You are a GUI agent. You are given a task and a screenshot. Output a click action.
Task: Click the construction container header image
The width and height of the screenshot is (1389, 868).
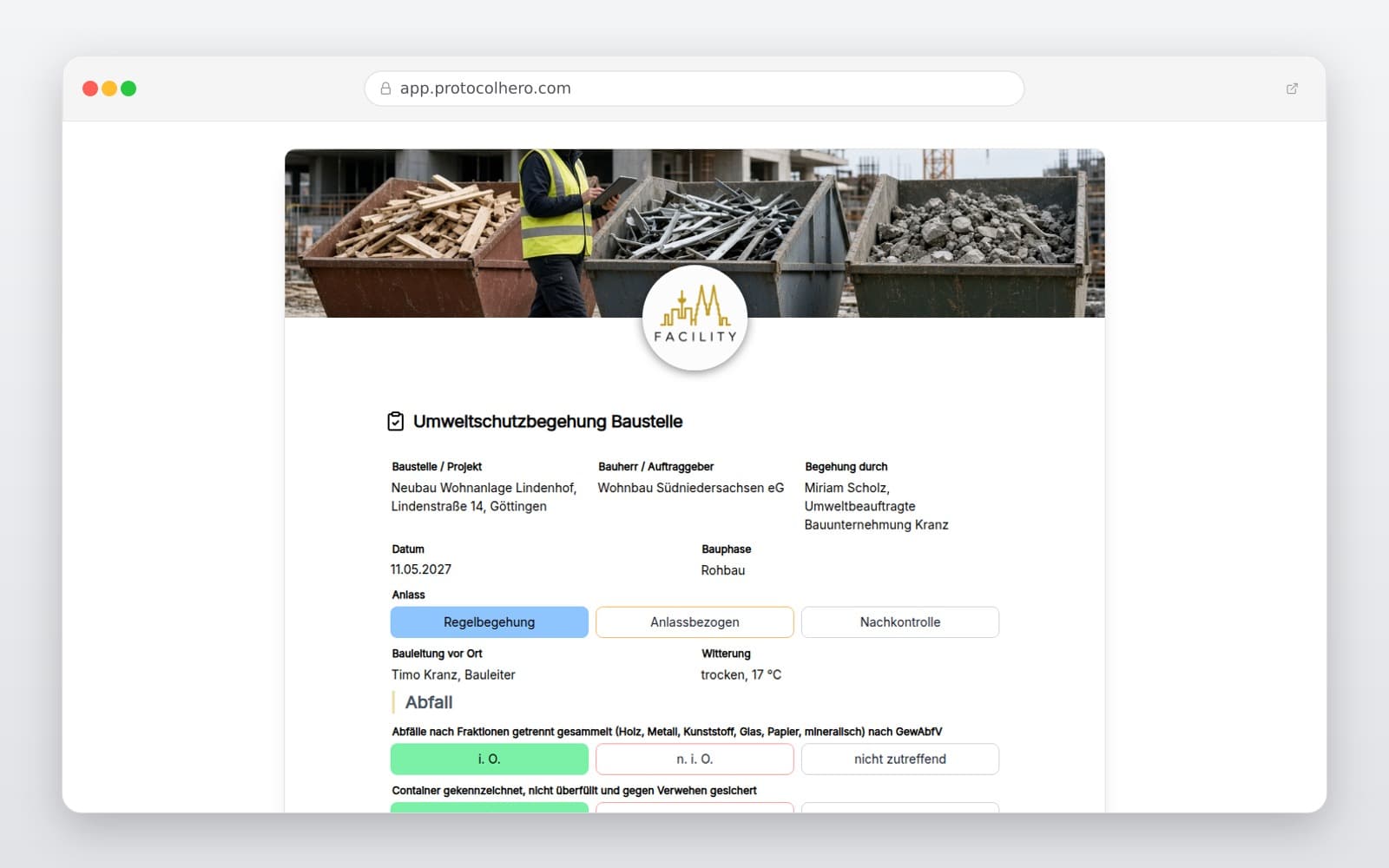[694, 233]
